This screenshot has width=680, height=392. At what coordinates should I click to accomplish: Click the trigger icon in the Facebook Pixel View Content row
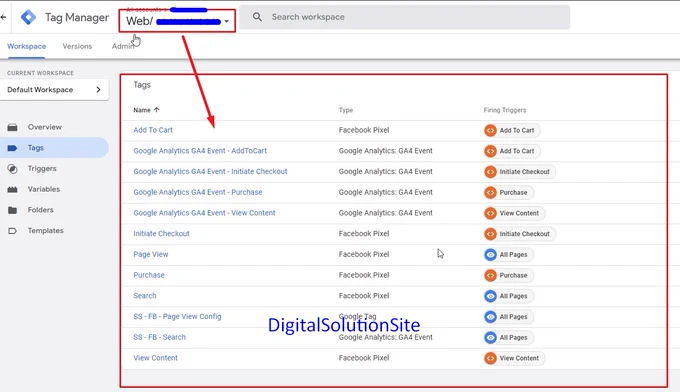pyautogui.click(x=490, y=358)
